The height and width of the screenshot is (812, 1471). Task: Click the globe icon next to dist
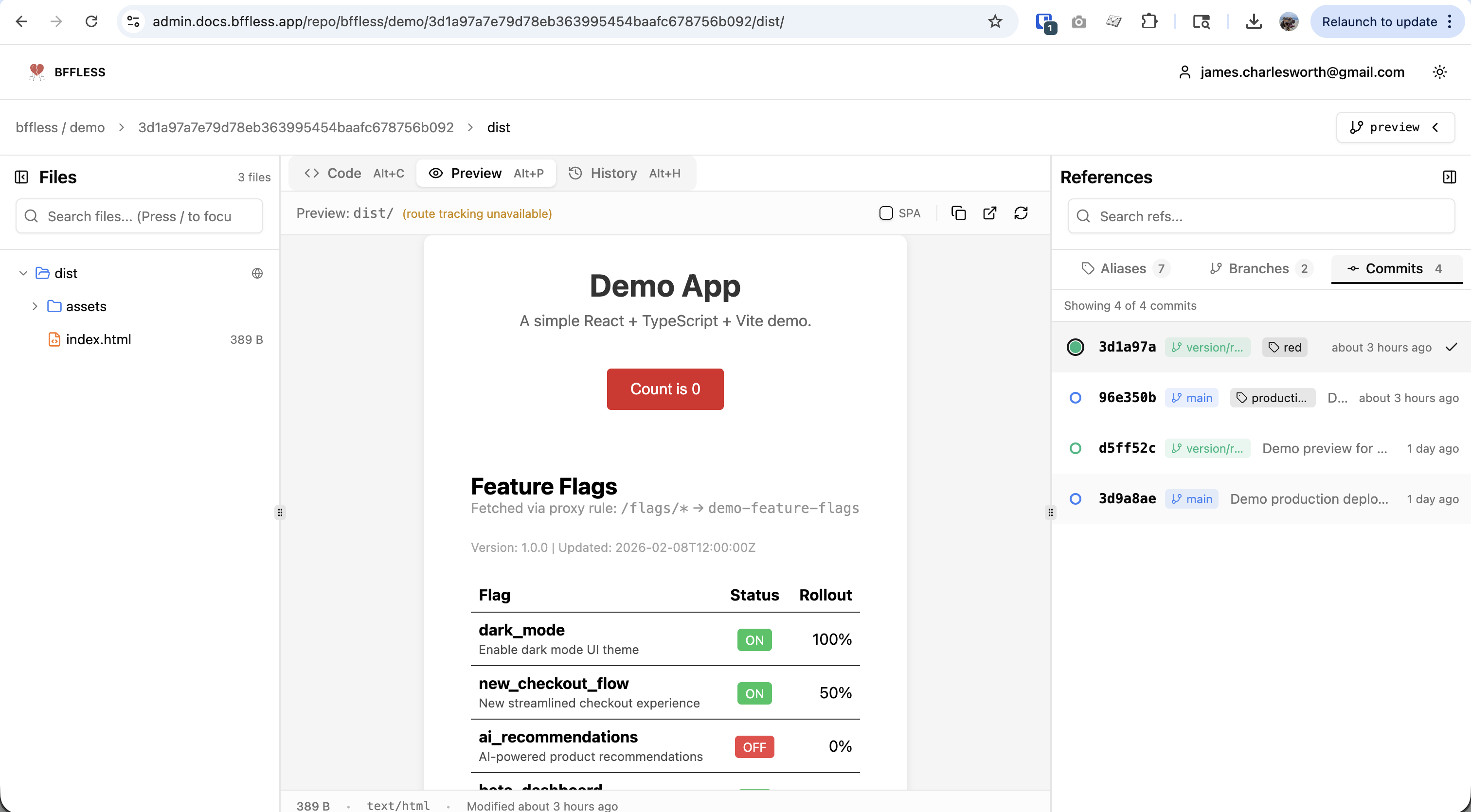pyautogui.click(x=257, y=273)
